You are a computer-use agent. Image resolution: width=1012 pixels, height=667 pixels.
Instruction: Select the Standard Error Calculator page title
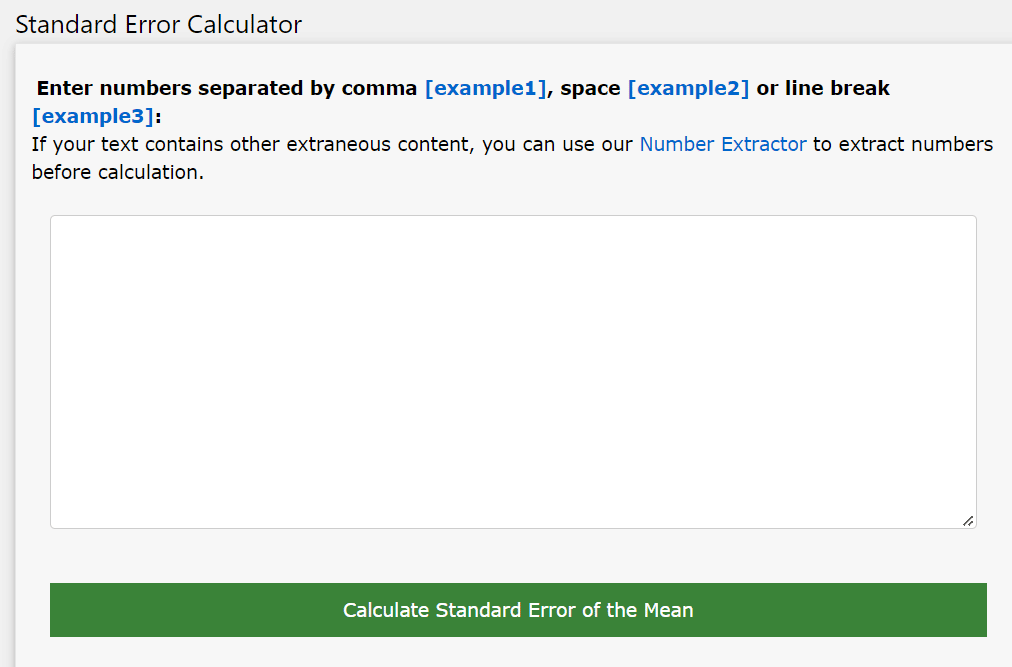158,24
